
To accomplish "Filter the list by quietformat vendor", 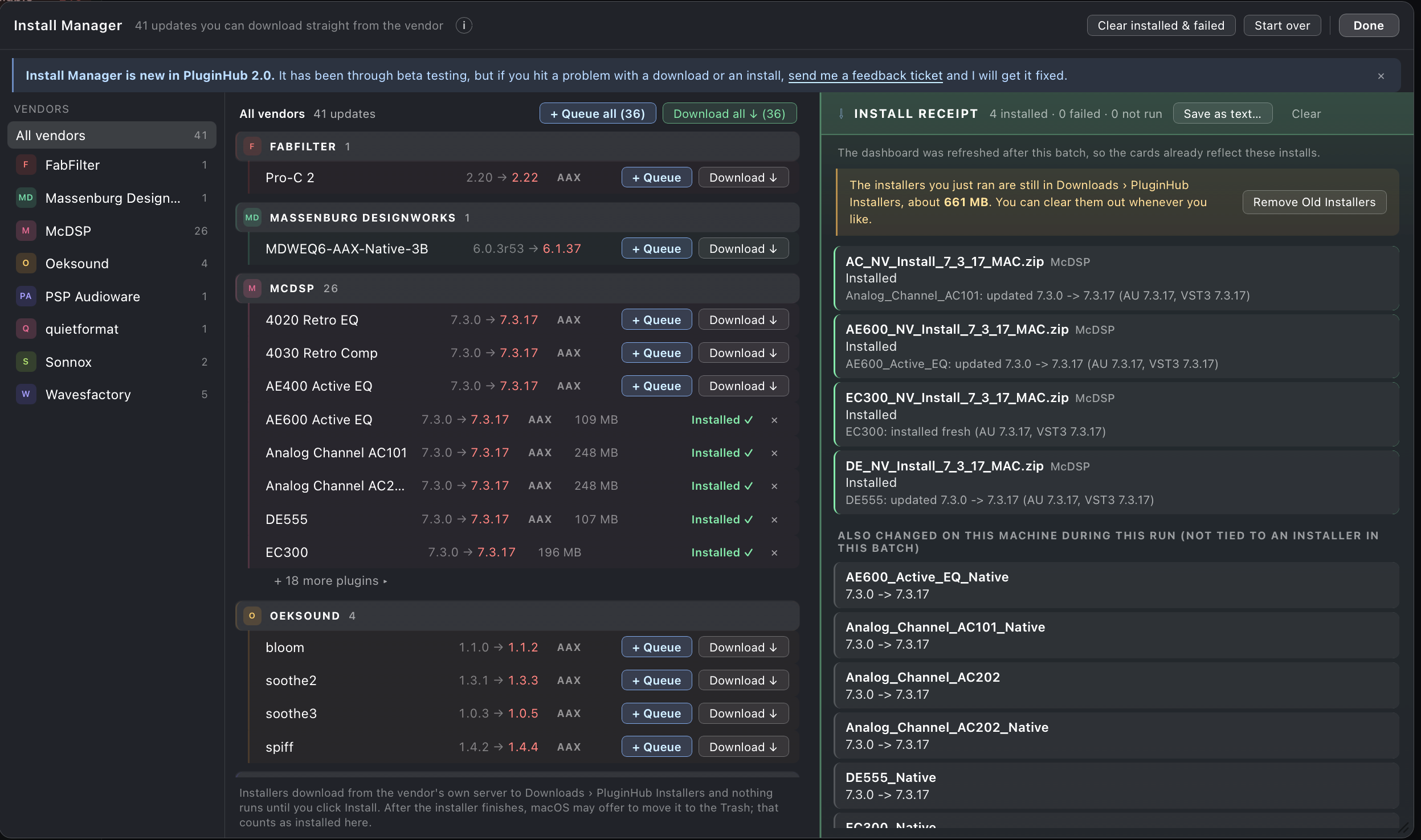I will coord(112,329).
